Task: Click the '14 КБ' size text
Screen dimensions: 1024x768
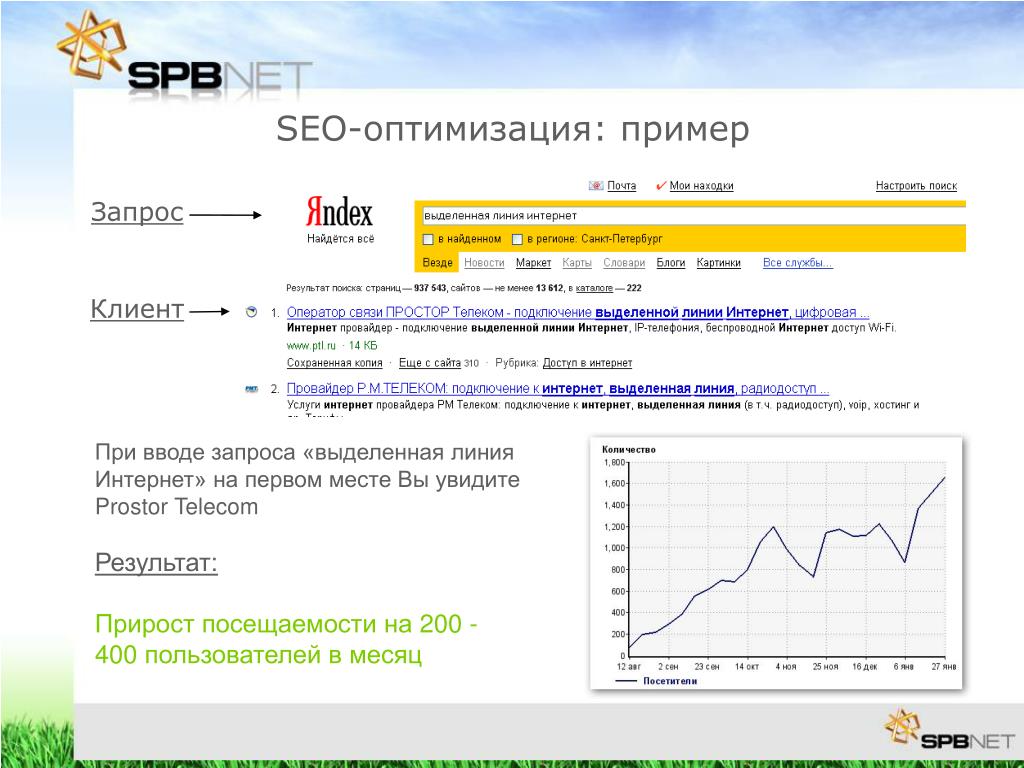Action: click(x=362, y=345)
